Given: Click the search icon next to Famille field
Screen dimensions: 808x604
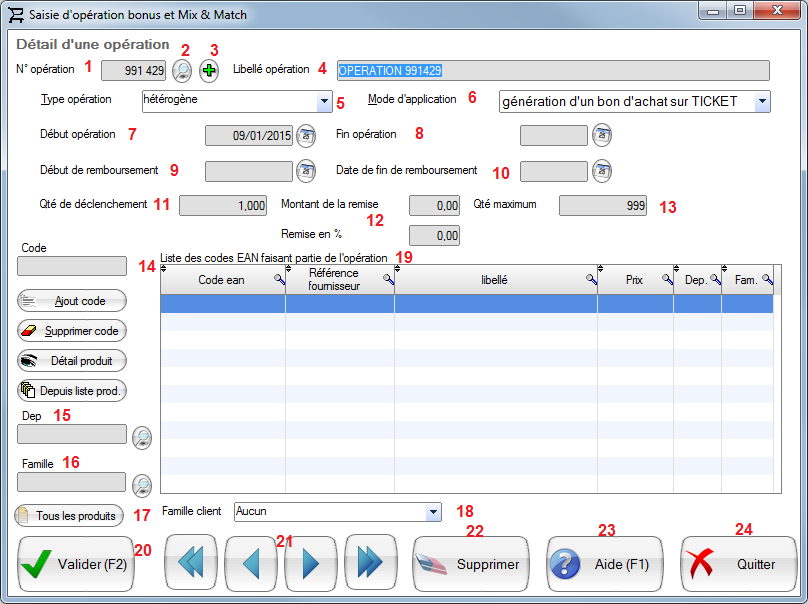Looking at the screenshot, I should tap(142, 484).
